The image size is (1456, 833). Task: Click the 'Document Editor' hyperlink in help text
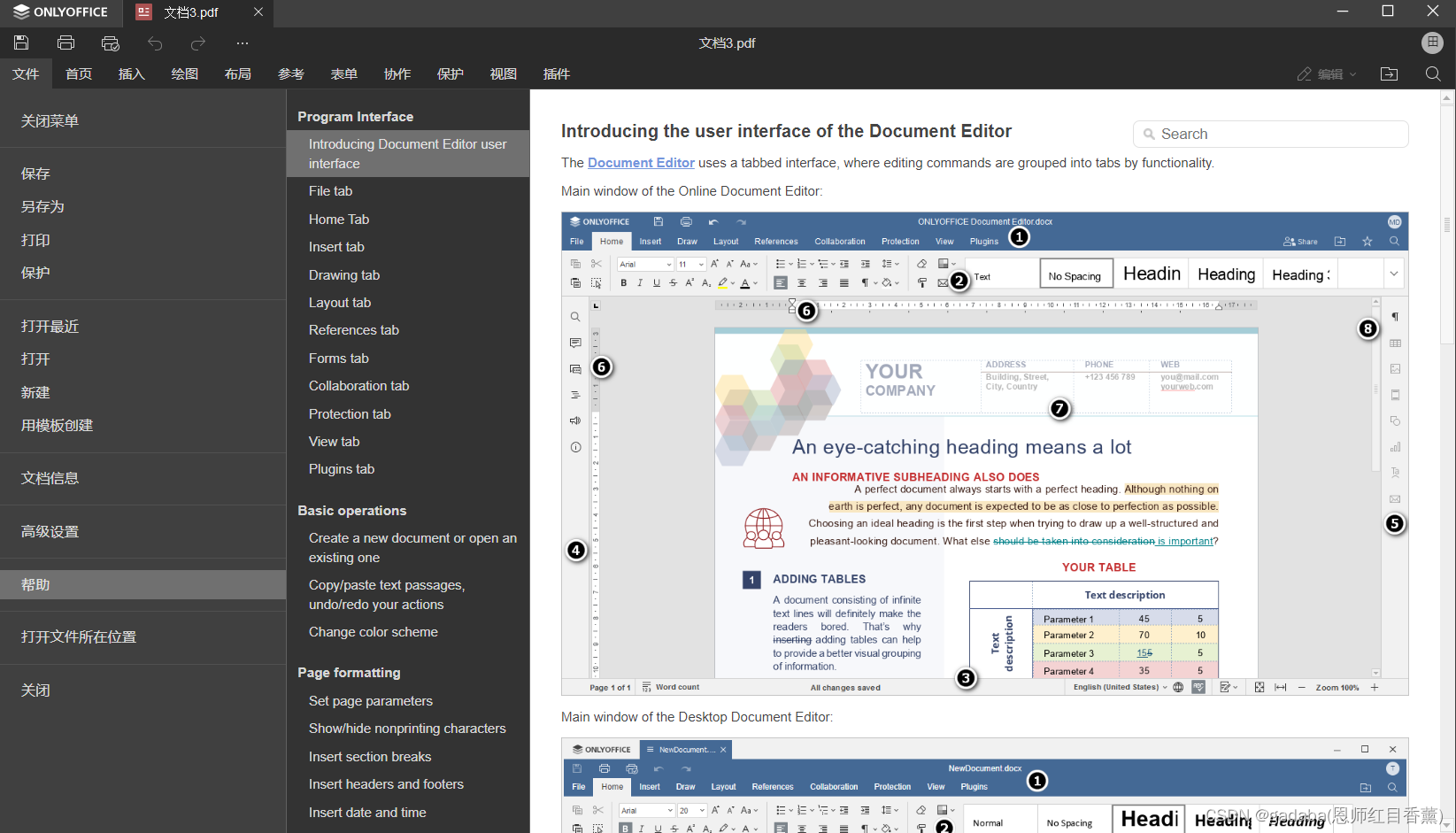click(x=641, y=163)
